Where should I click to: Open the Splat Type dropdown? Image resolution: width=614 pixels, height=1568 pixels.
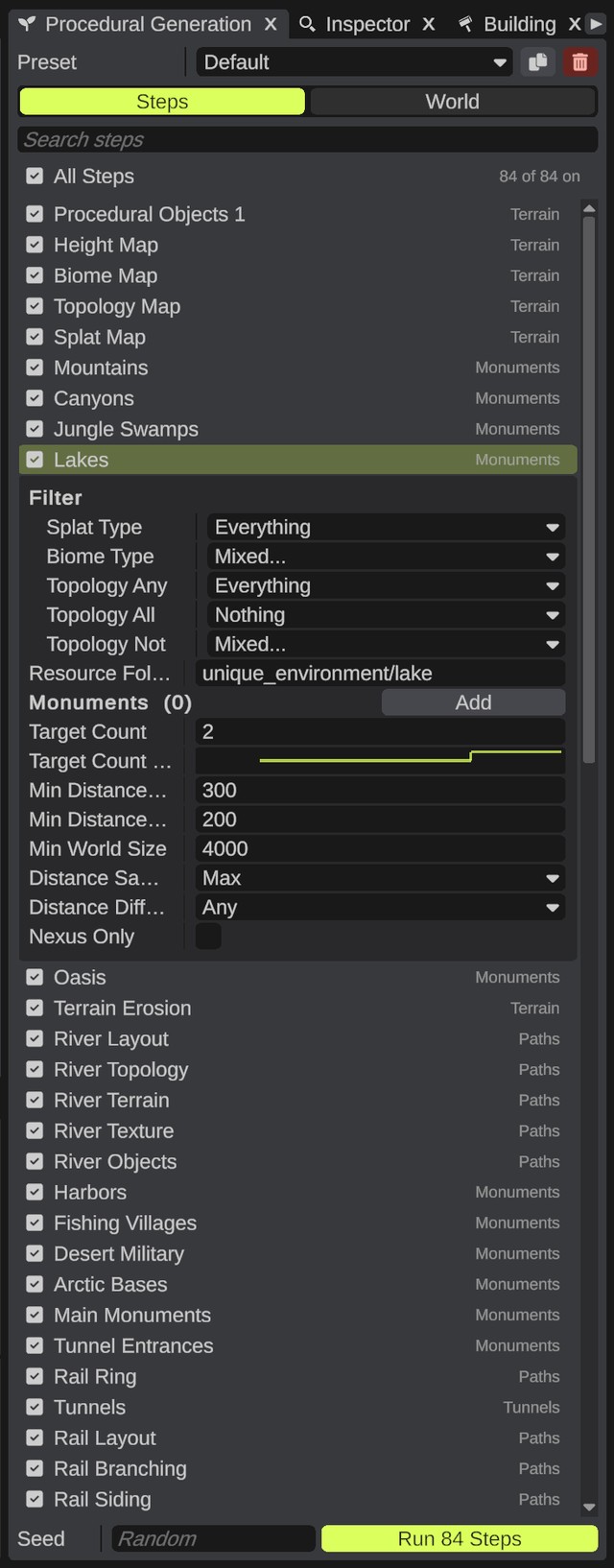click(x=385, y=527)
